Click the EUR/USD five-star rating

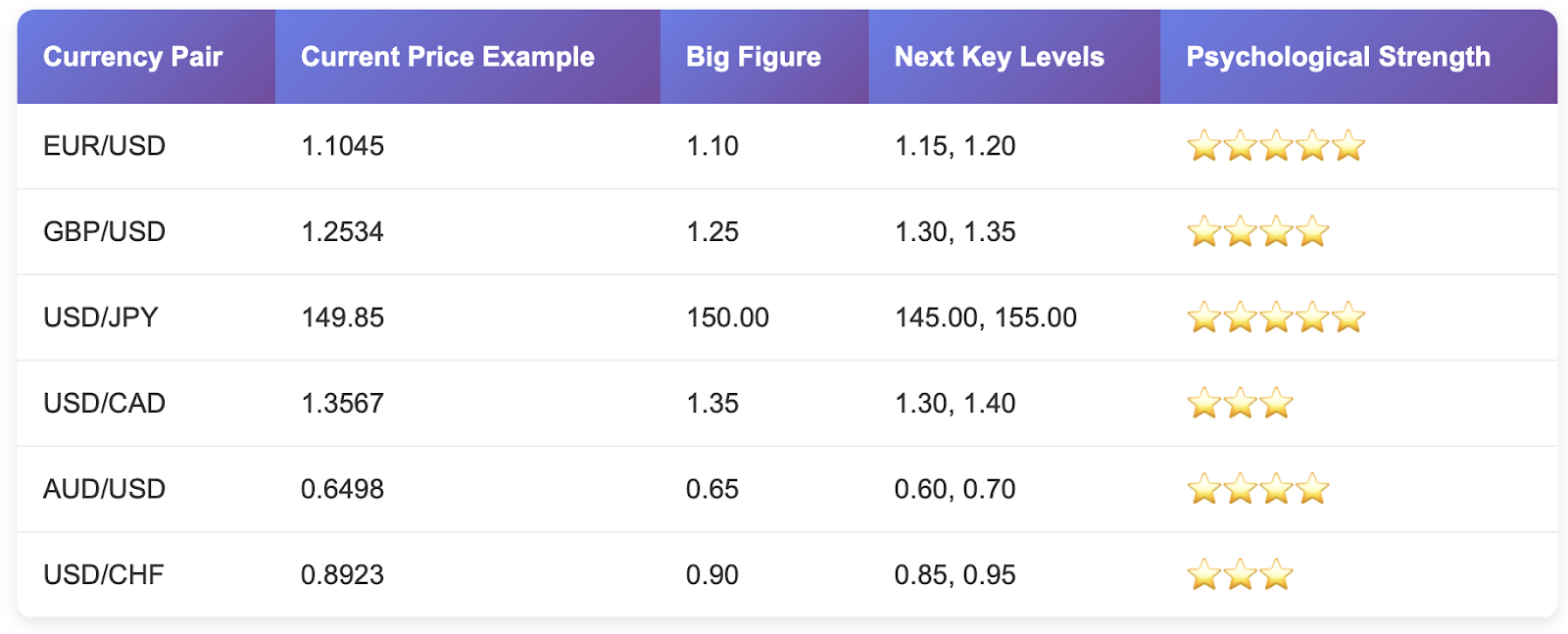pyautogui.click(x=1275, y=146)
